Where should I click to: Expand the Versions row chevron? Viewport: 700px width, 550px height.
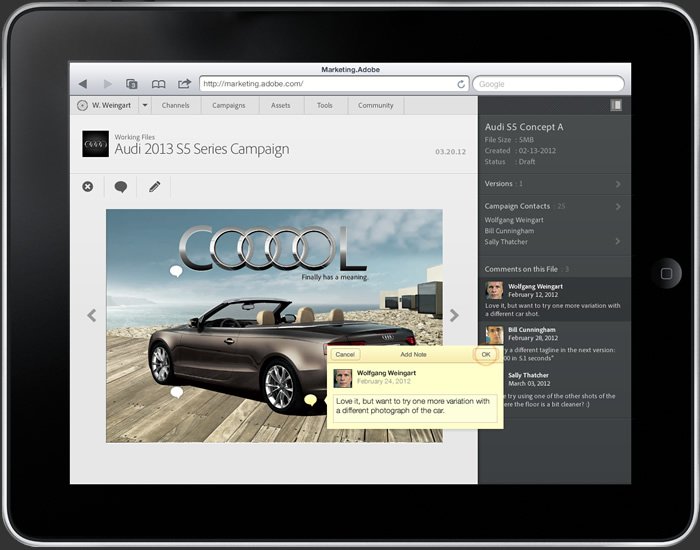pos(618,184)
